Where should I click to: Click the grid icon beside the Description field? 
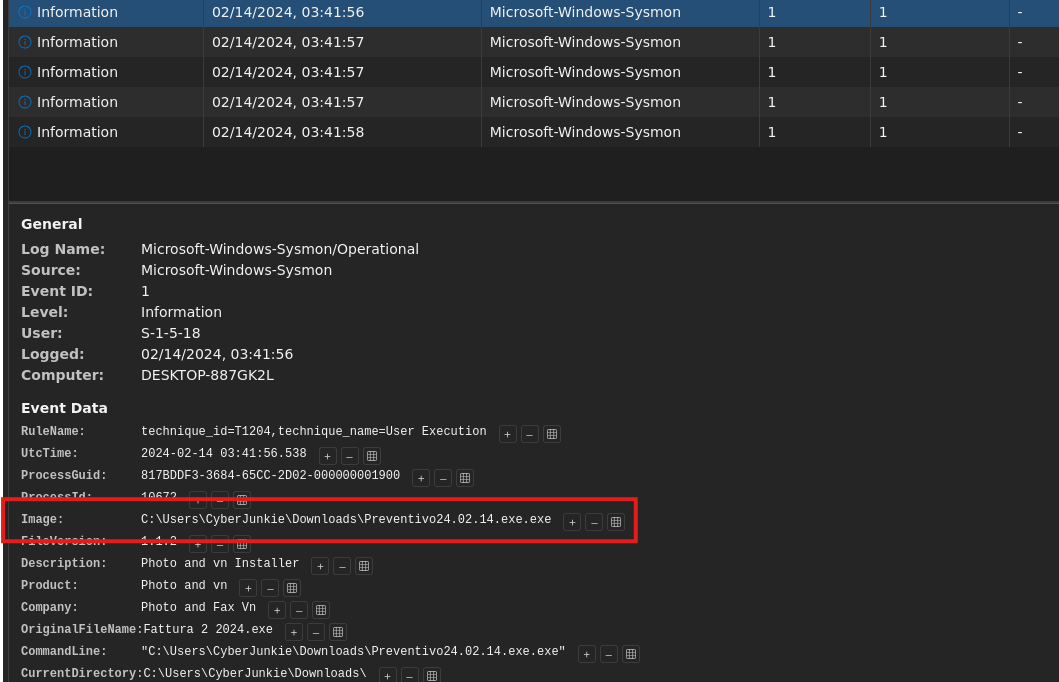(364, 566)
